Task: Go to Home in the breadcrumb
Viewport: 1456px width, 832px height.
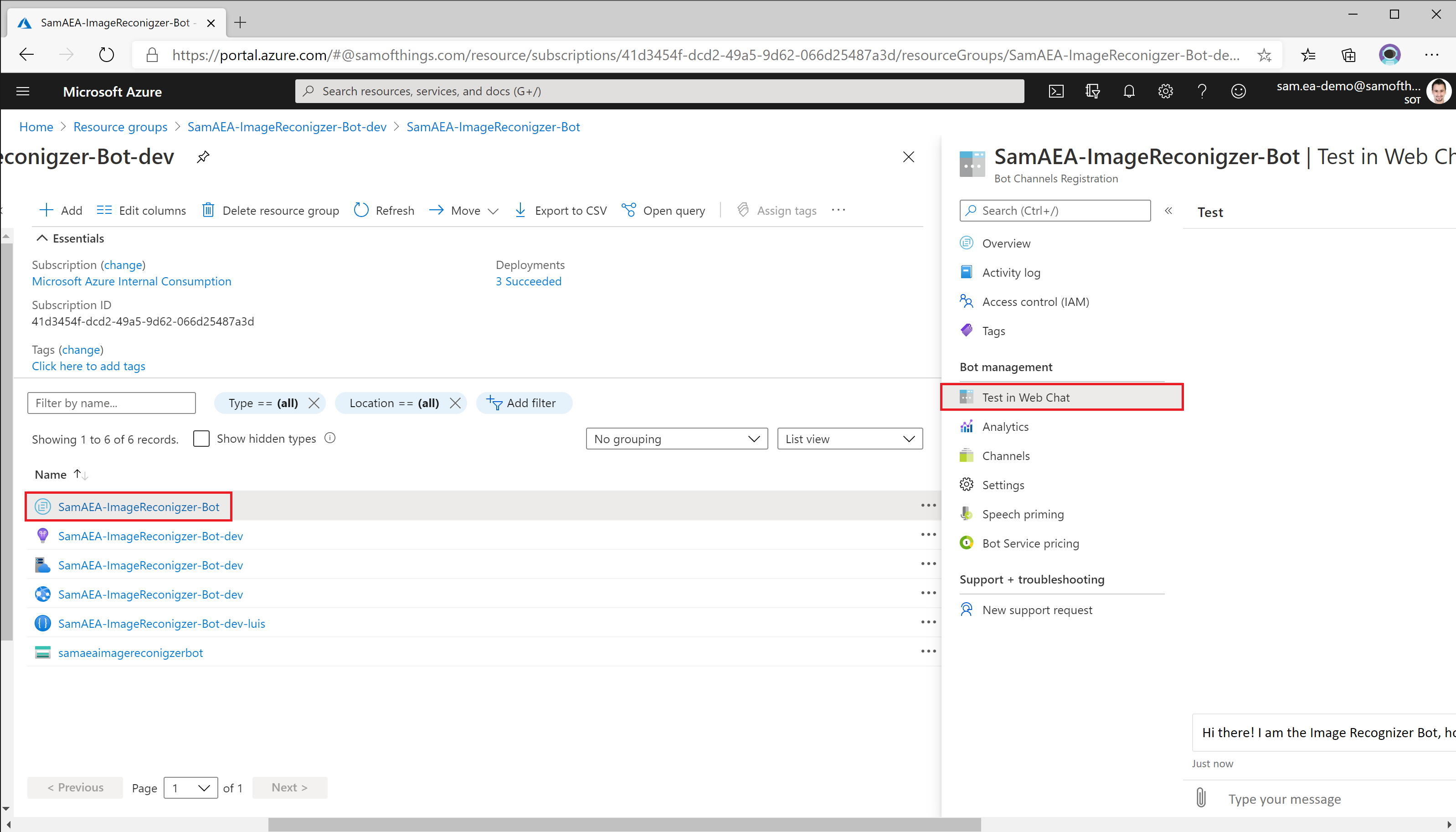Action: (36, 127)
